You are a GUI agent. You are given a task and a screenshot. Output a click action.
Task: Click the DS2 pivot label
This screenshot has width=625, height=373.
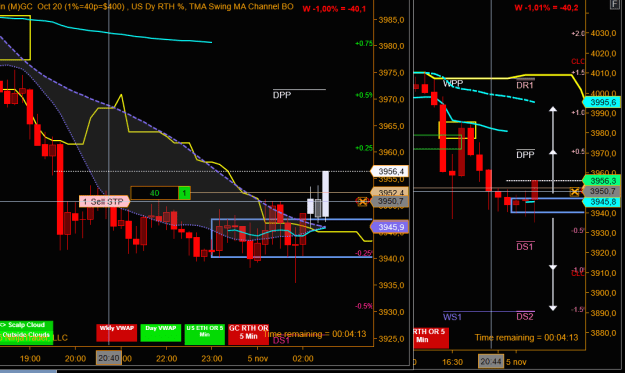[525, 317]
